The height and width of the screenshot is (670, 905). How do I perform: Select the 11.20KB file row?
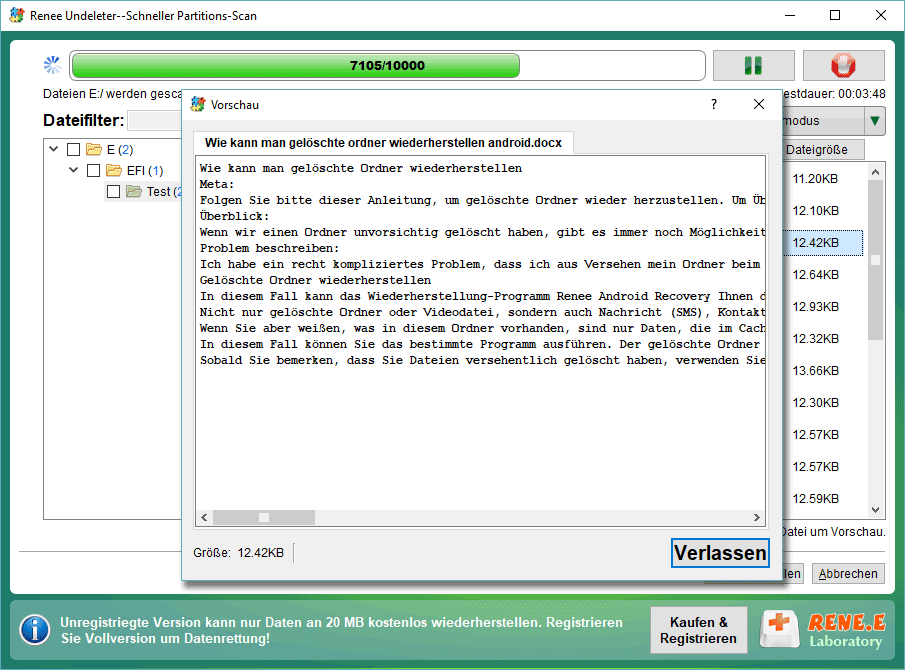coord(822,179)
